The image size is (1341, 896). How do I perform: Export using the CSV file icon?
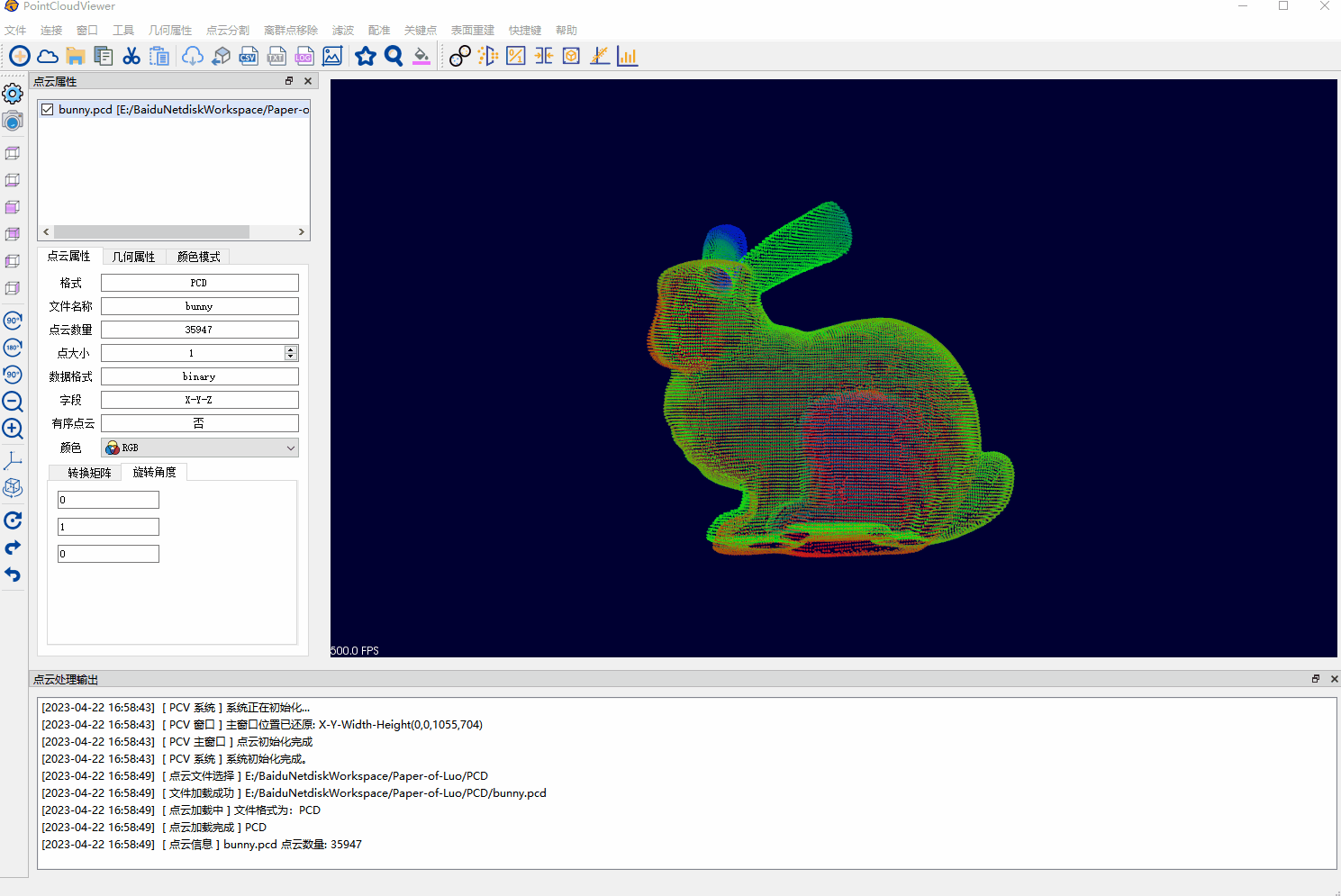point(249,57)
